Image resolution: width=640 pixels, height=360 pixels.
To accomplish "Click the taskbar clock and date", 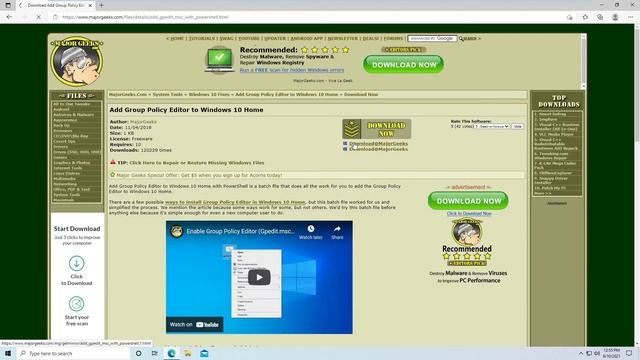I will 611,353.
